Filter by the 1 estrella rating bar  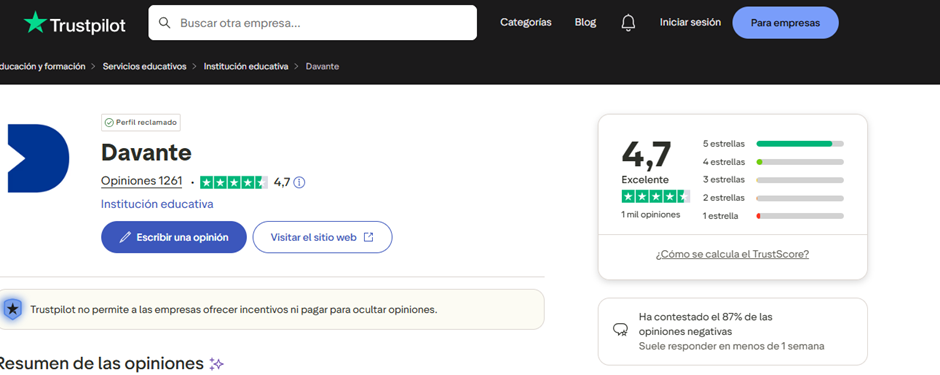pos(773,216)
